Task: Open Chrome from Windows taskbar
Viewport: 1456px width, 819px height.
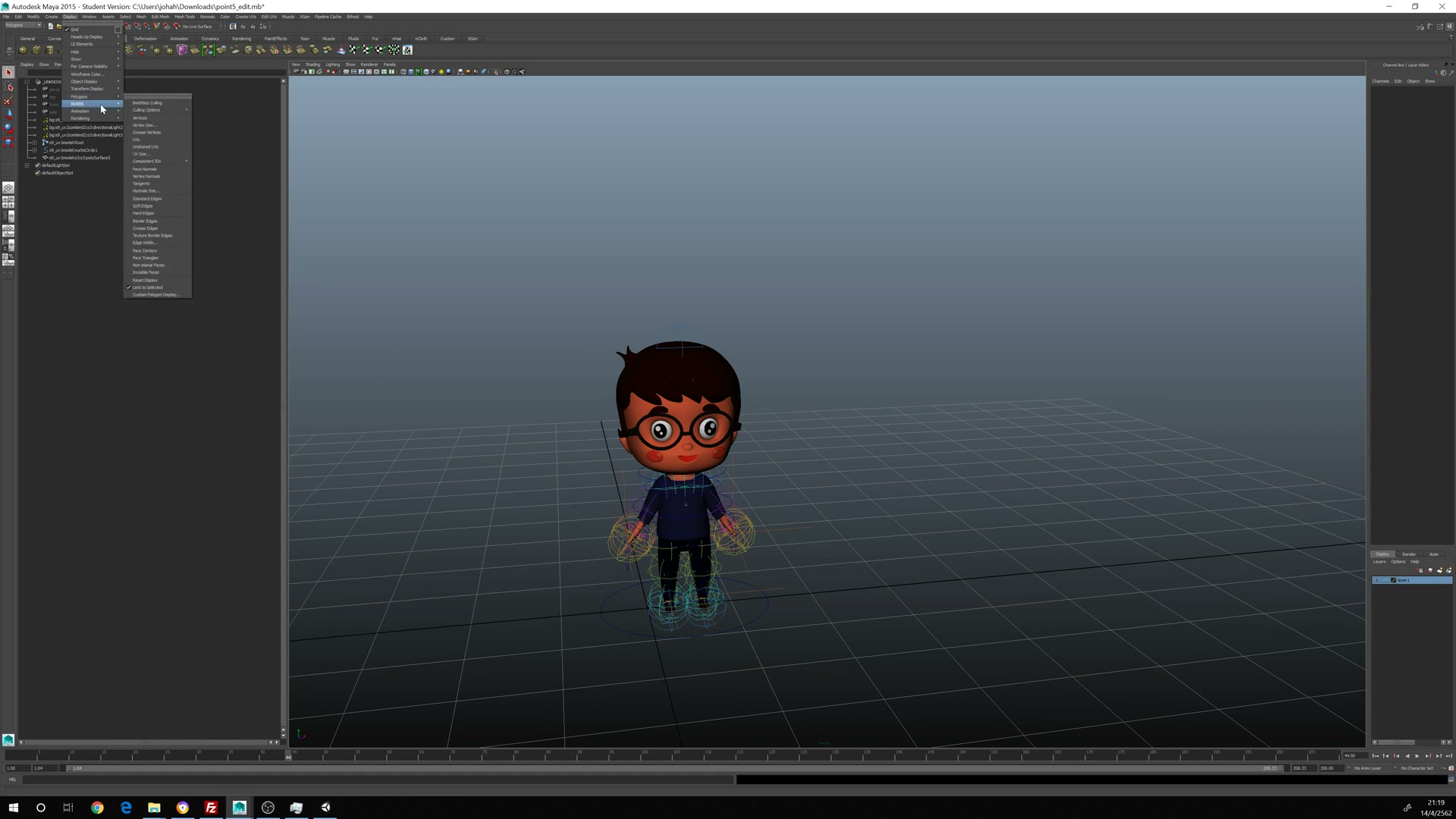Action: tap(97, 808)
